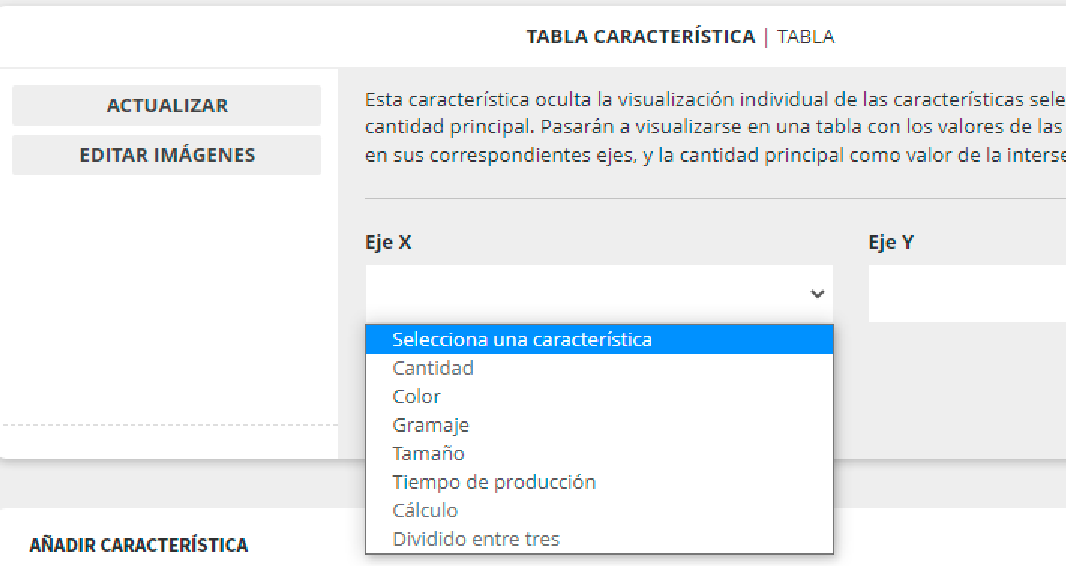Pick the 'Color' option in list

[416, 397]
